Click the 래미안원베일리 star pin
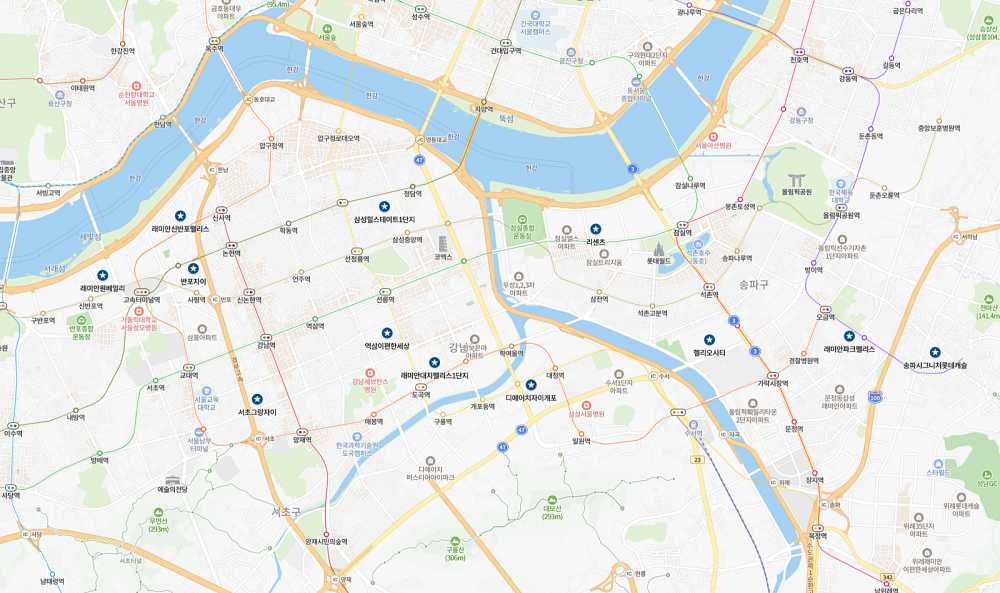 (102, 275)
